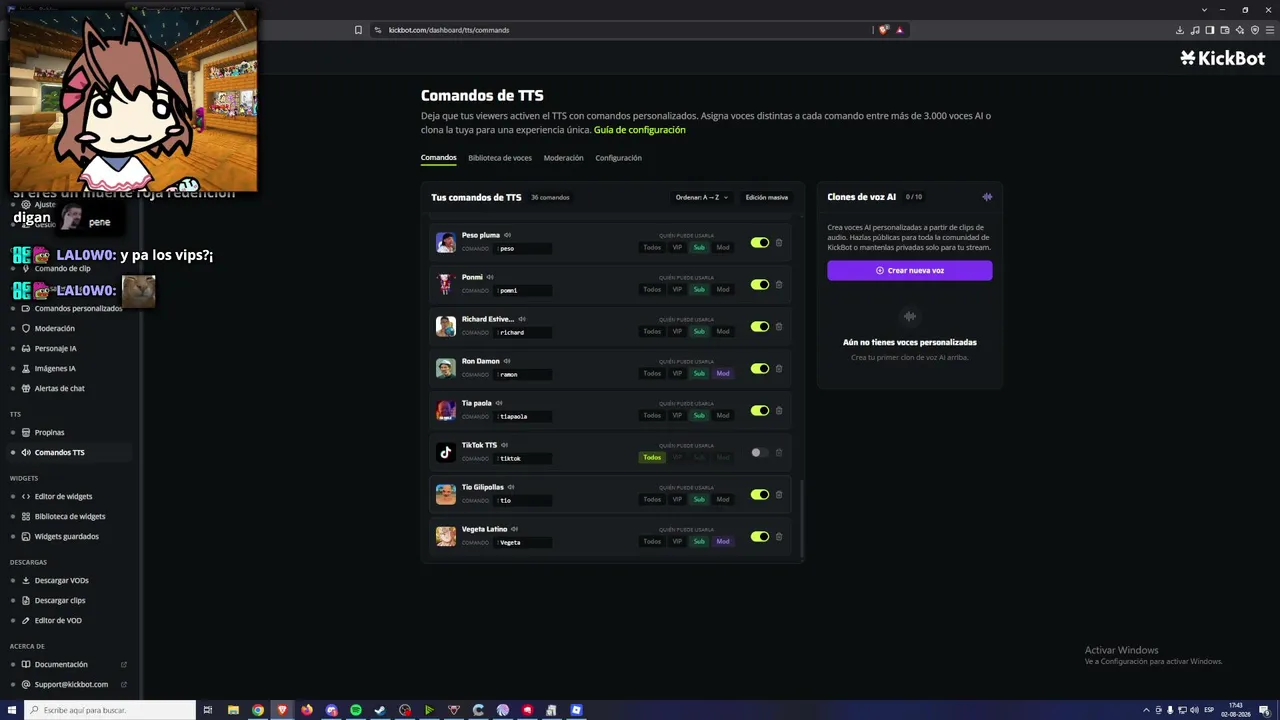This screenshot has width=1280, height=720.
Task: Set Ron Damon access to Todos
Action: (652, 373)
